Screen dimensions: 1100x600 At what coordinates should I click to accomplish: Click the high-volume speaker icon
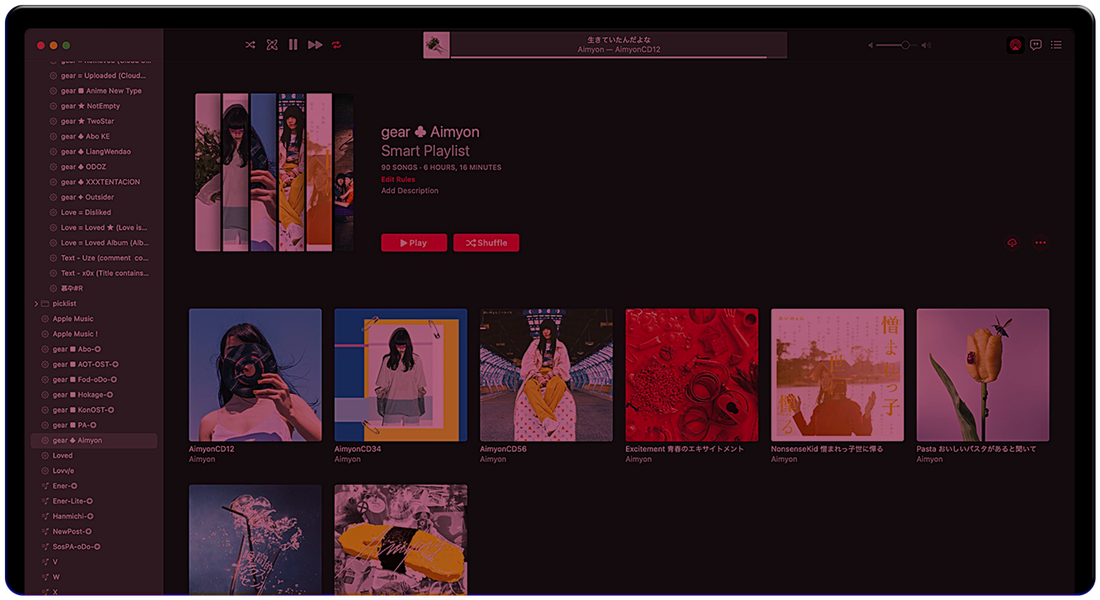(x=927, y=45)
